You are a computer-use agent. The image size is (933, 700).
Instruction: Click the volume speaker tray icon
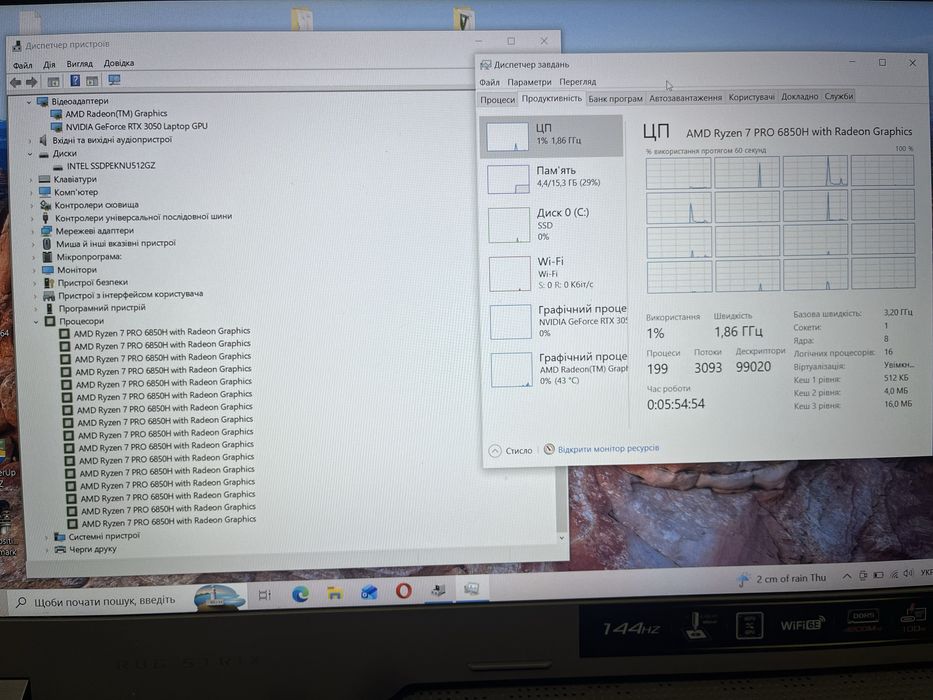tap(908, 574)
